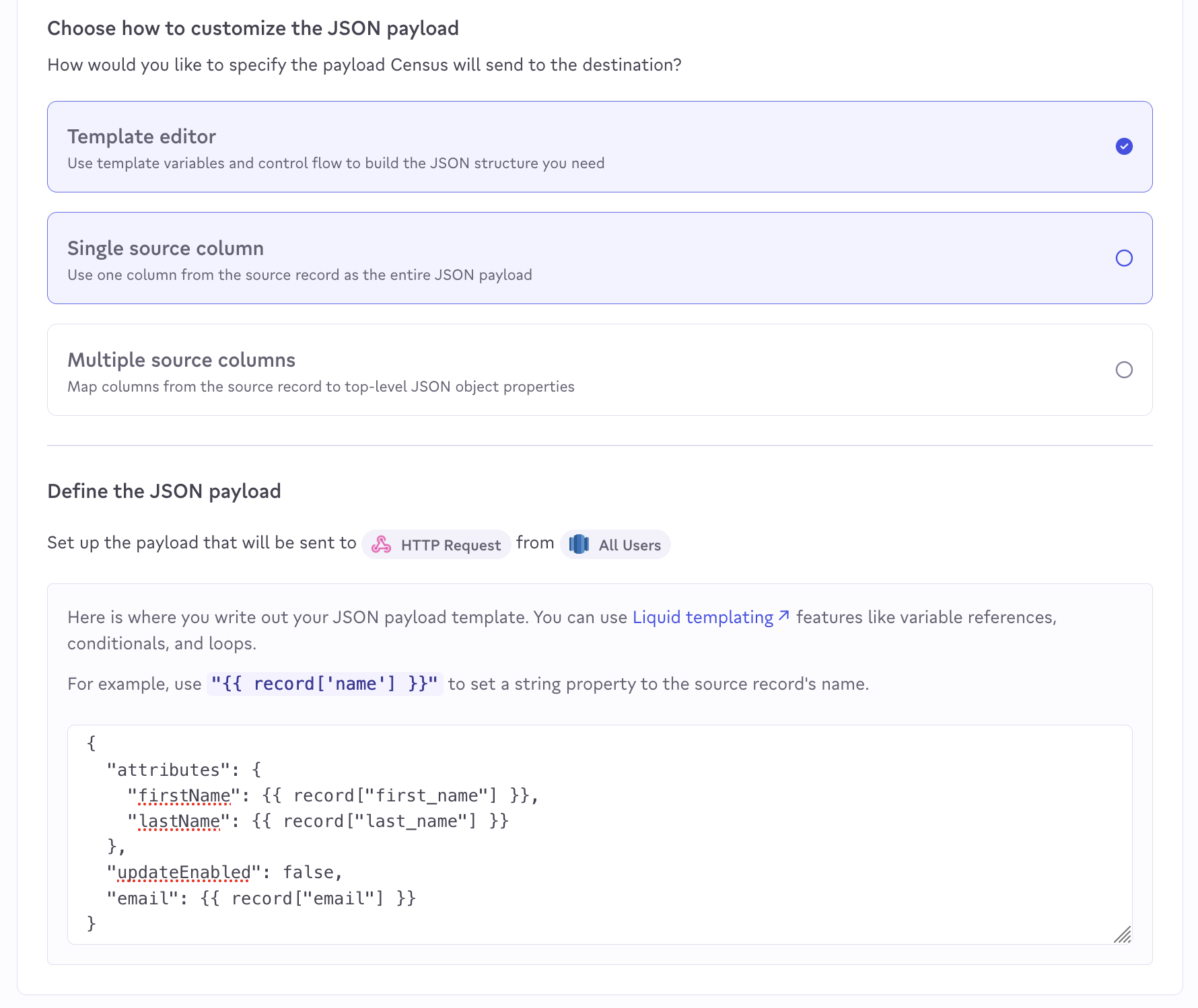The width and height of the screenshot is (1198, 1008).
Task: Click the "attributes" line in JSON editor
Action: (x=184, y=770)
